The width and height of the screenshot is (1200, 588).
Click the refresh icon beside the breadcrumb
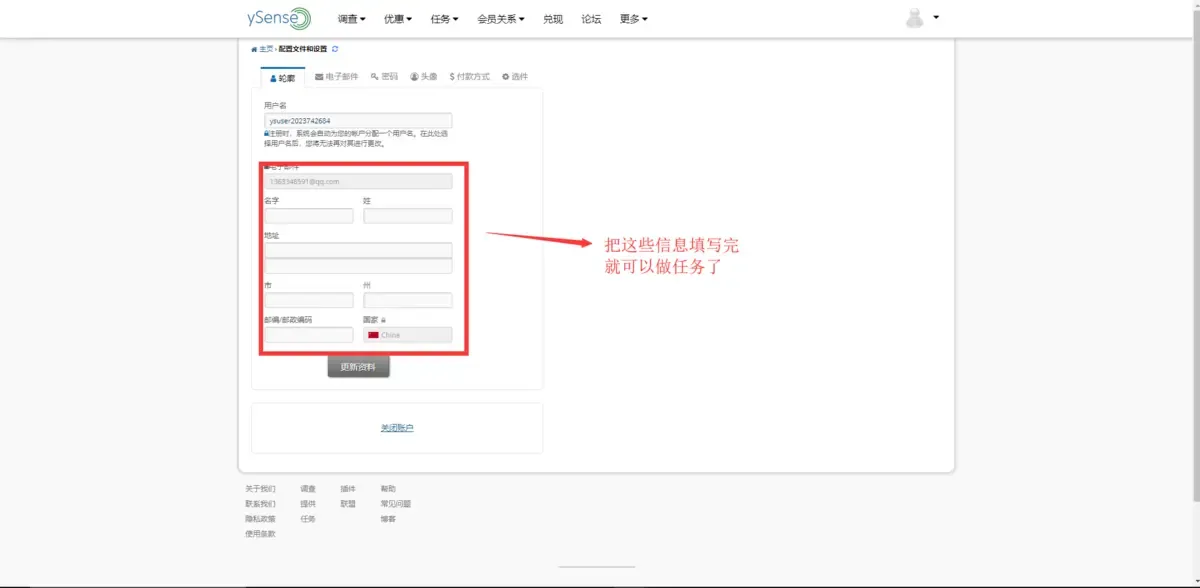[x=335, y=48]
